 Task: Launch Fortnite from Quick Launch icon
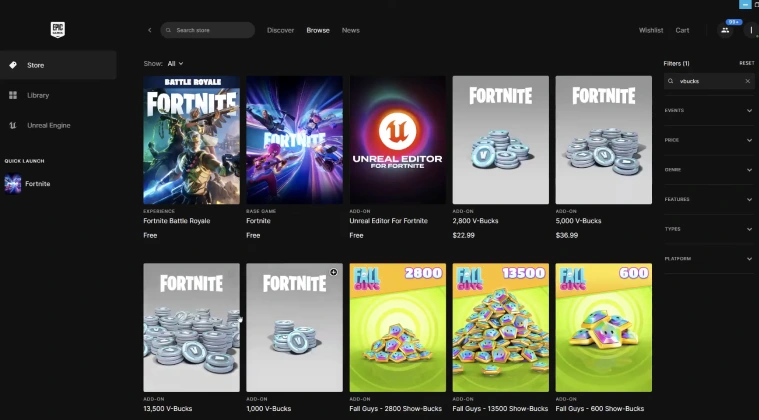[13, 184]
